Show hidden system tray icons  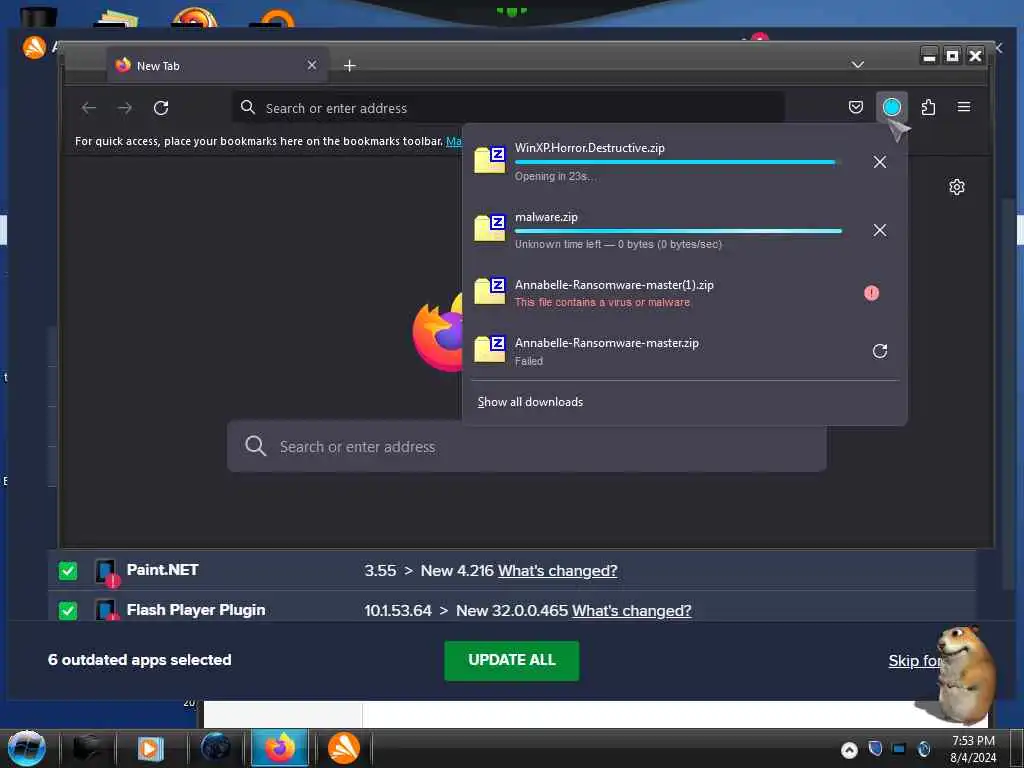849,750
